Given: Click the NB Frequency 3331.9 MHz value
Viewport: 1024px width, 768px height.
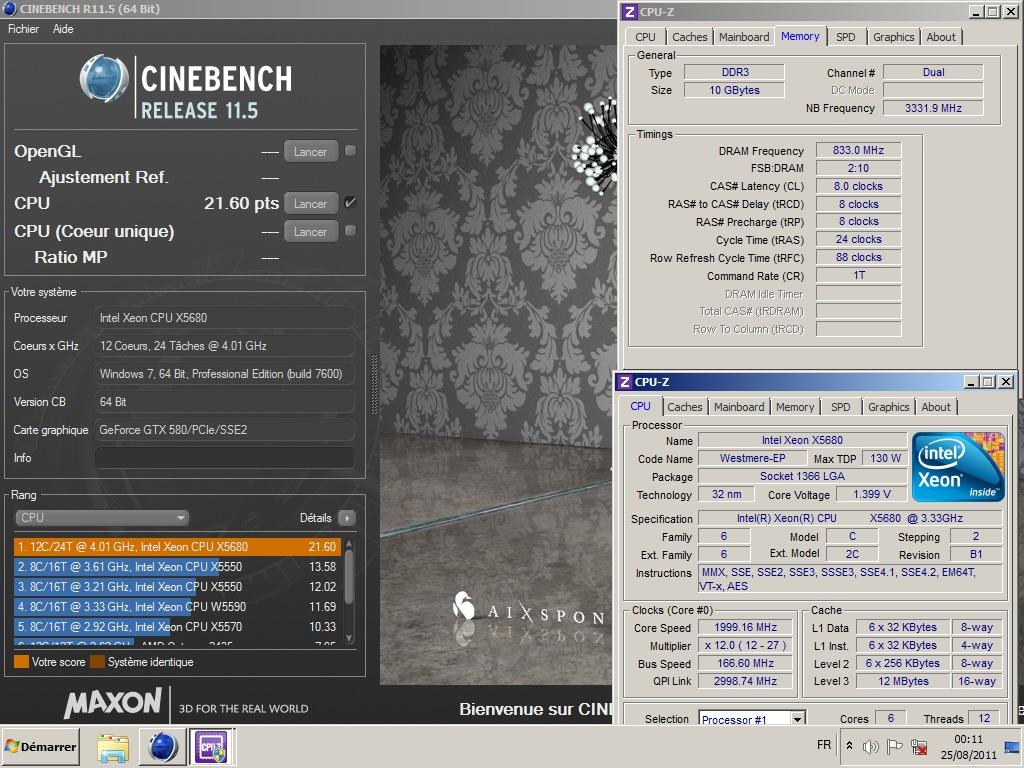Looking at the screenshot, I should (x=933, y=108).
